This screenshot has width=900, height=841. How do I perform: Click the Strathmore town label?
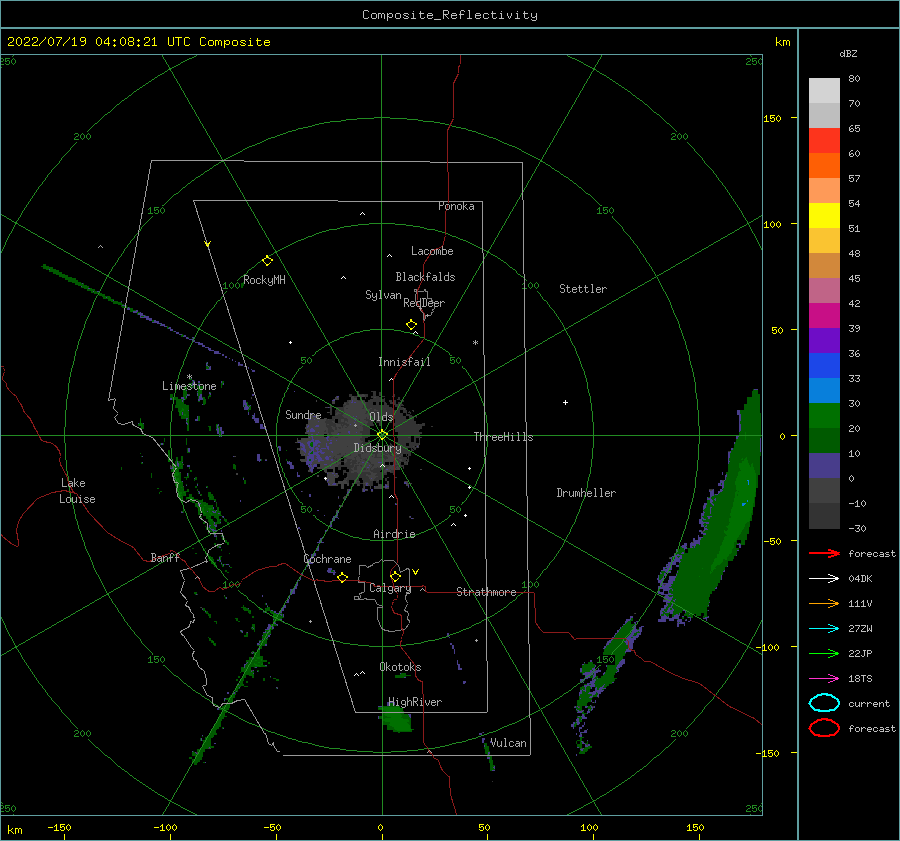(486, 592)
